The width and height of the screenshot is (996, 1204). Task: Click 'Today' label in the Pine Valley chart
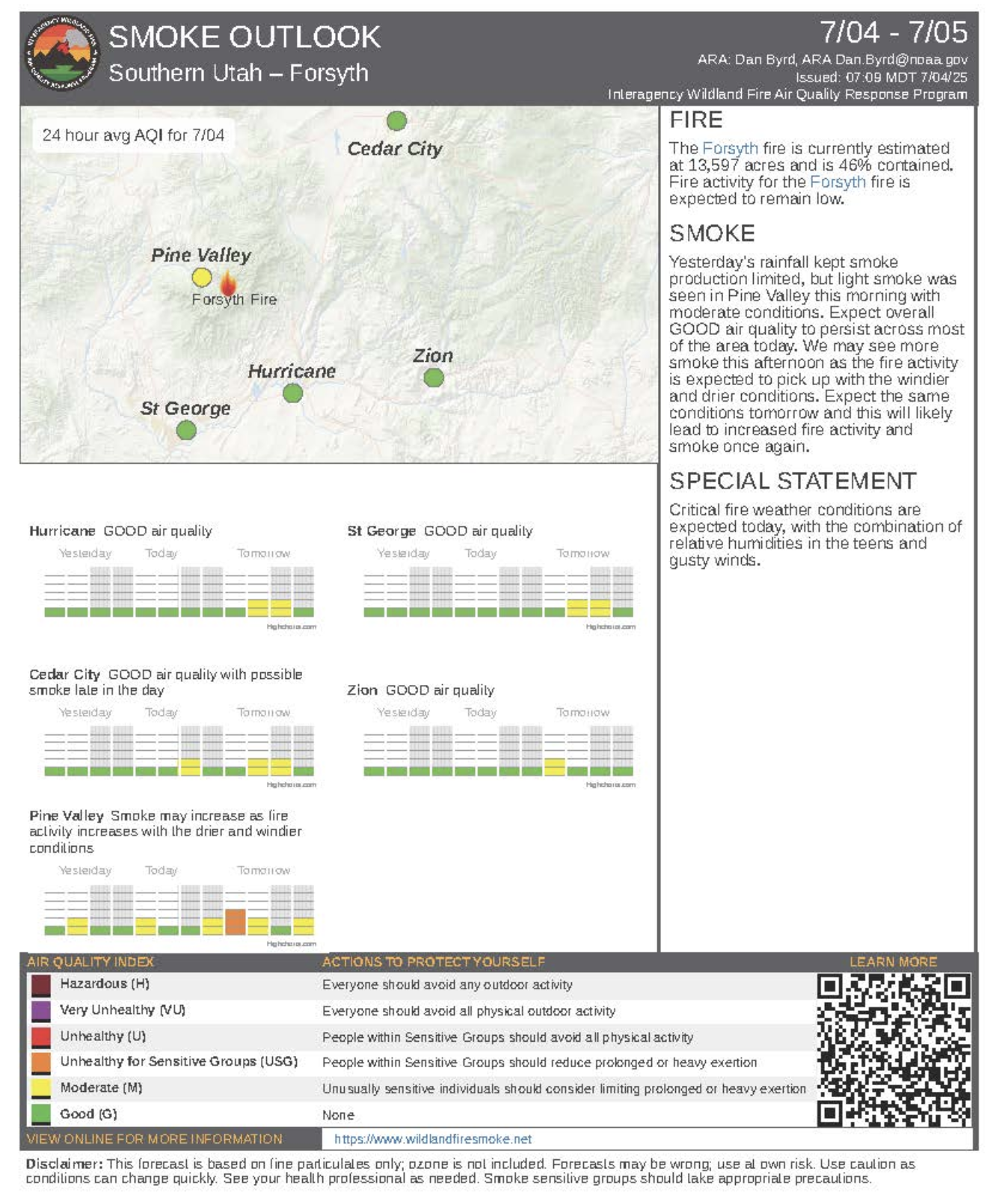click(x=161, y=870)
